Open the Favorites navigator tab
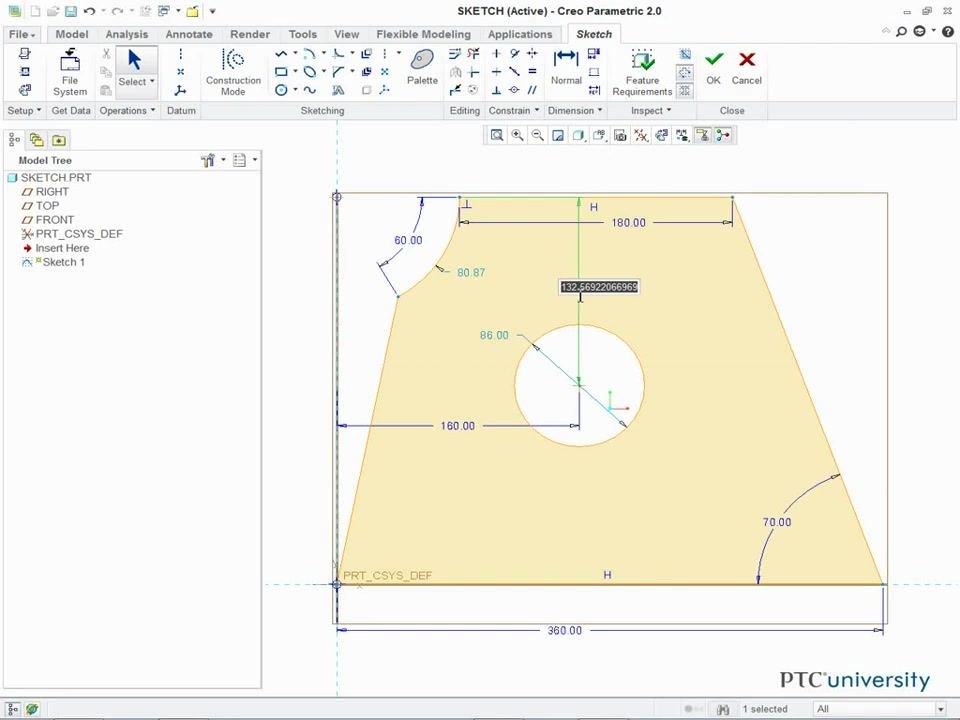Screen dimensions: 960x720 [x=59, y=140]
